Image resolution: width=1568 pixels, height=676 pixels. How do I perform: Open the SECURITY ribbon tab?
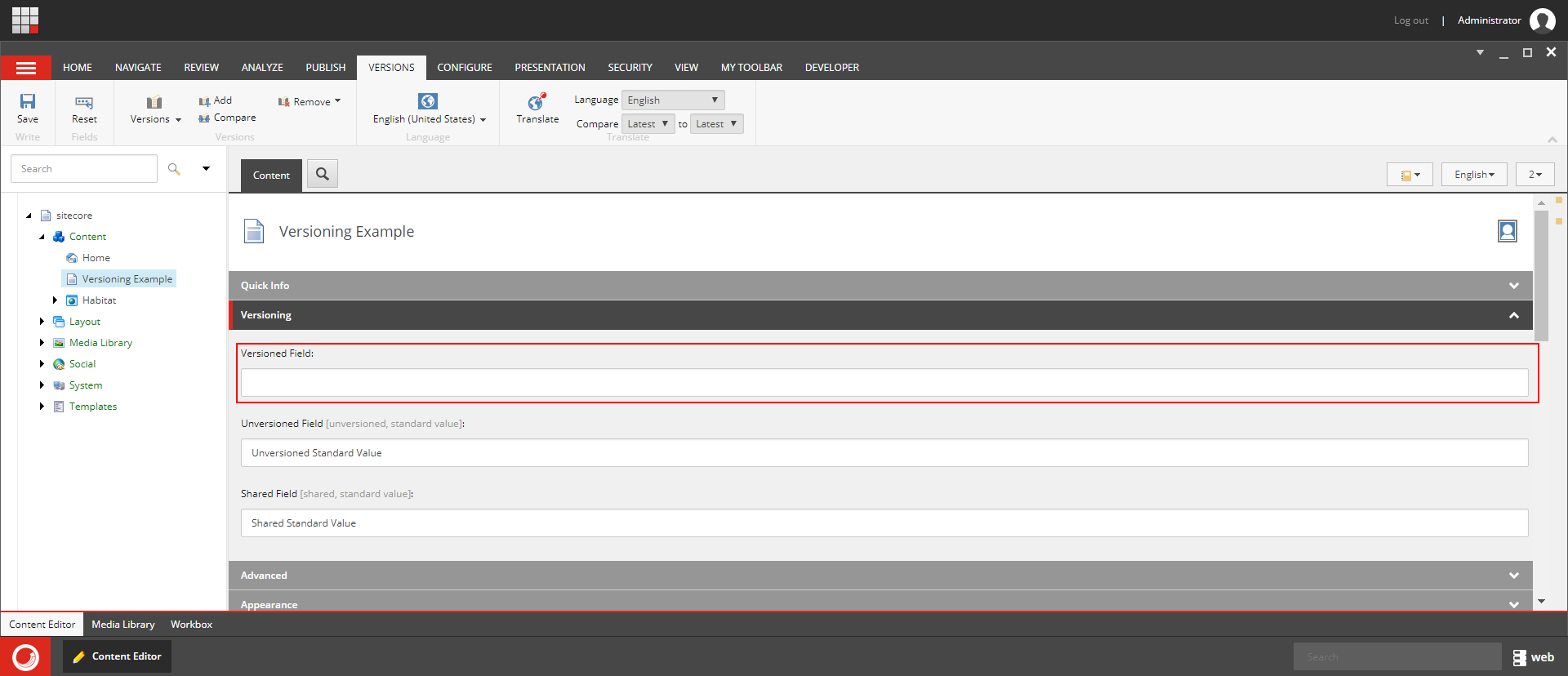(x=630, y=68)
